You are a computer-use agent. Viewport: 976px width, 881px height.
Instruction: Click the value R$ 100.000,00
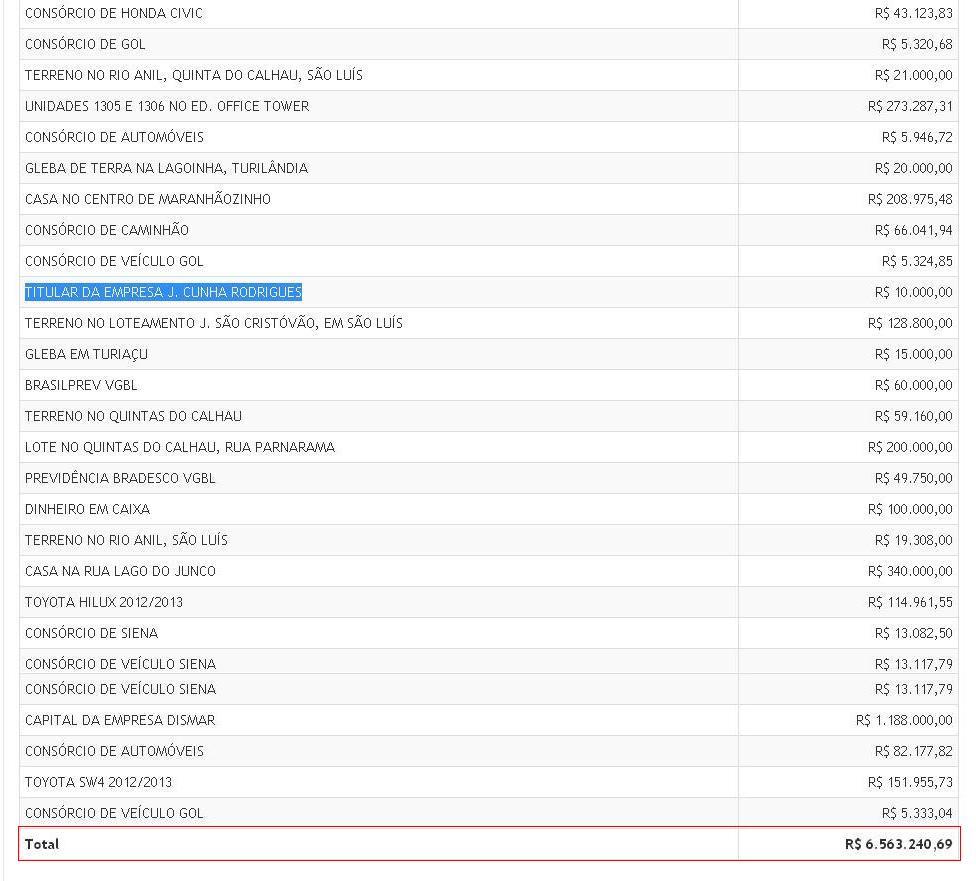[910, 509]
